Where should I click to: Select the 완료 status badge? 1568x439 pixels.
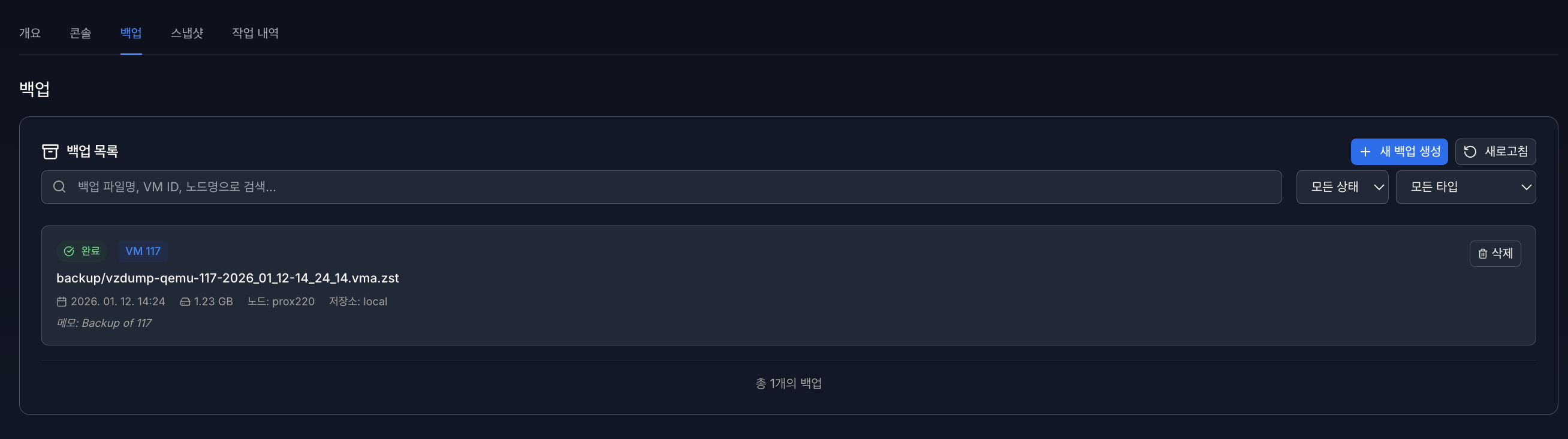(x=82, y=251)
